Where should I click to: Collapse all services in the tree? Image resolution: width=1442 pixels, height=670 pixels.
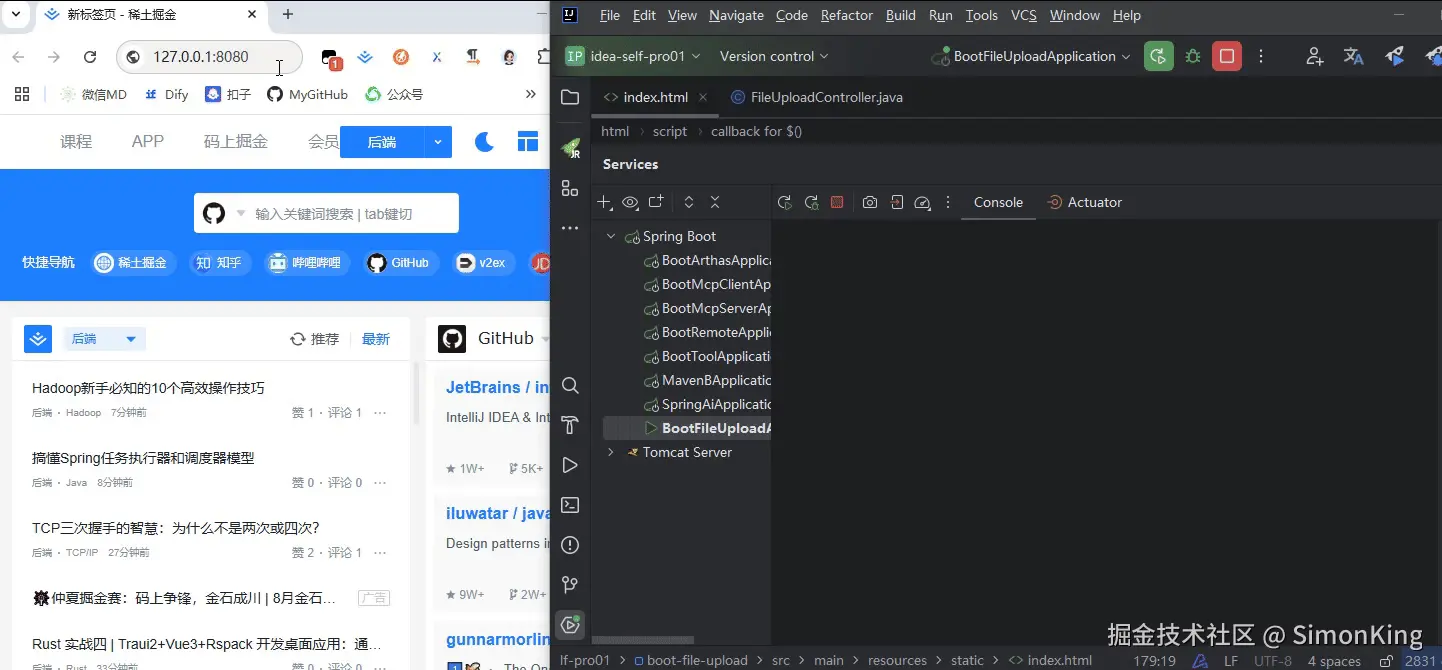point(715,202)
